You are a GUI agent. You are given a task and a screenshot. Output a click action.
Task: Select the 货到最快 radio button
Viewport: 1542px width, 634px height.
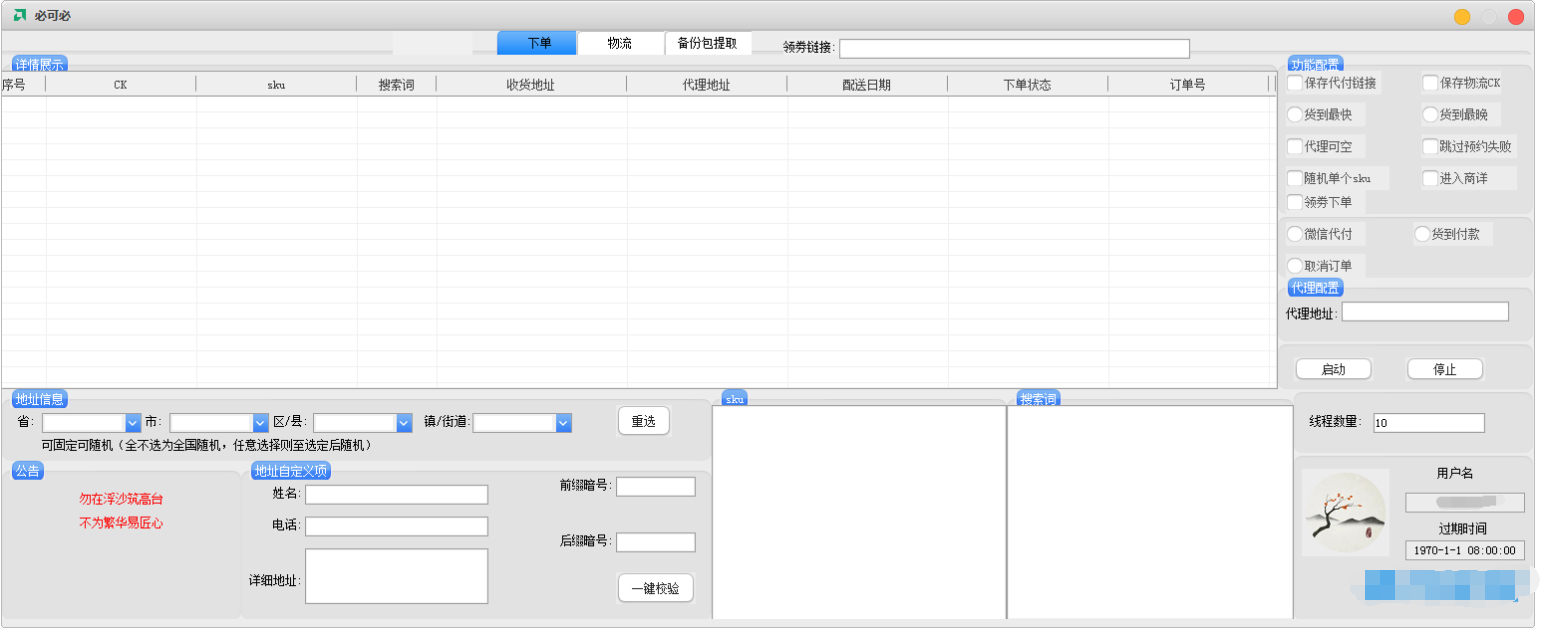[x=1295, y=115]
